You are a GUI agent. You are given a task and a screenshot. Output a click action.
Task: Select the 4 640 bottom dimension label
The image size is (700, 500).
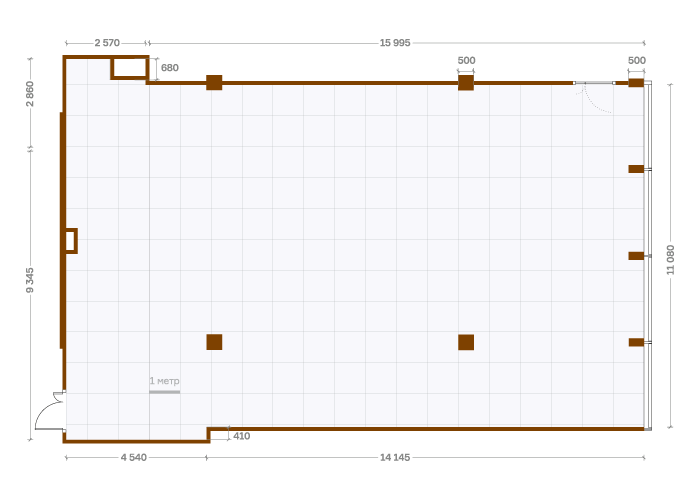[x=134, y=457]
